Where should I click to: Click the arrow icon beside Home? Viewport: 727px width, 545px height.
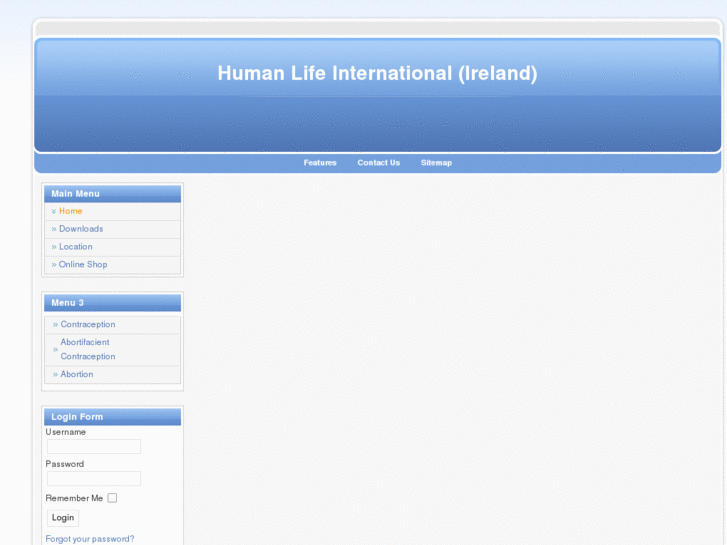(54, 212)
